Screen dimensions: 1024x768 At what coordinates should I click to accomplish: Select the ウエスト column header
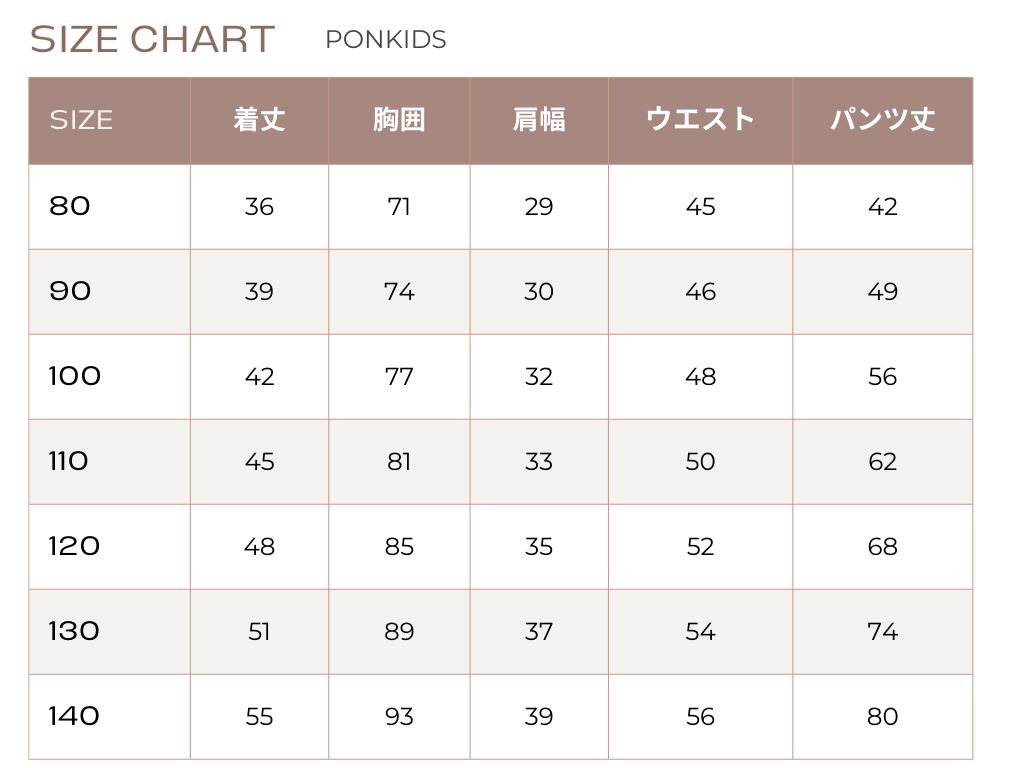tap(700, 119)
